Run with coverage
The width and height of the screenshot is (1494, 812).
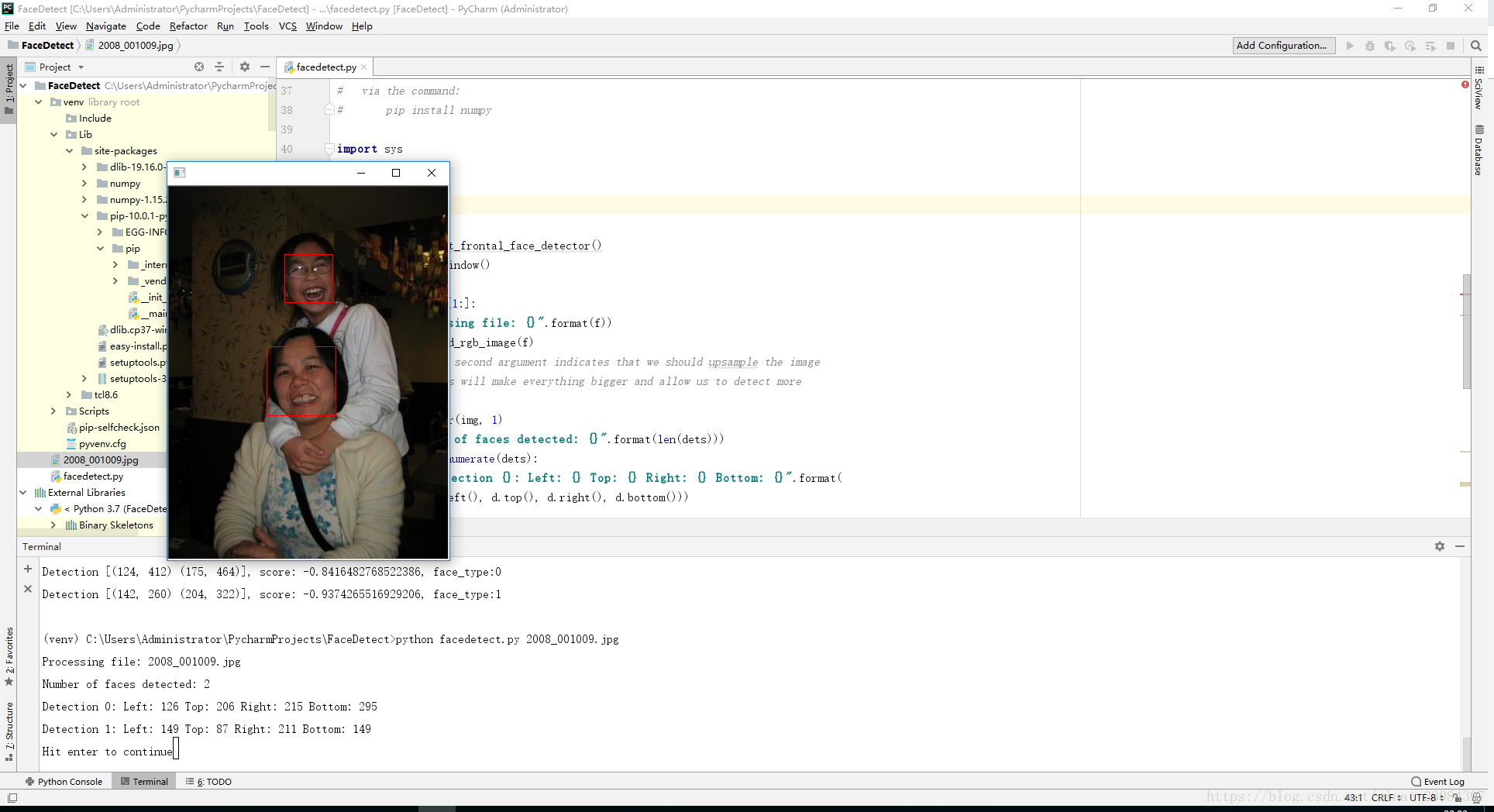1390,46
